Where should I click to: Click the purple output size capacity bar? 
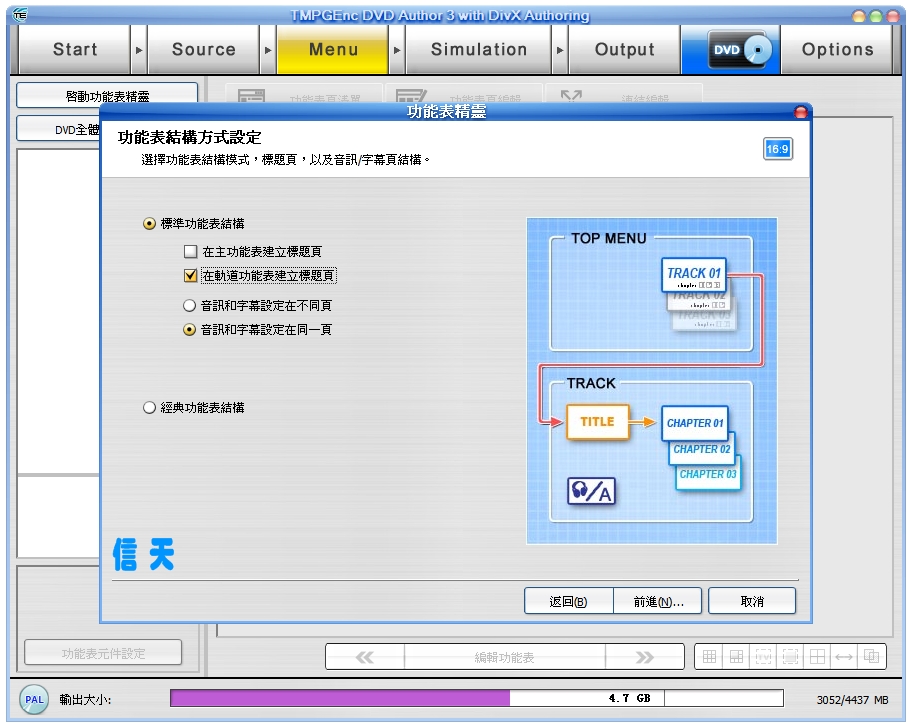[x=340, y=698]
